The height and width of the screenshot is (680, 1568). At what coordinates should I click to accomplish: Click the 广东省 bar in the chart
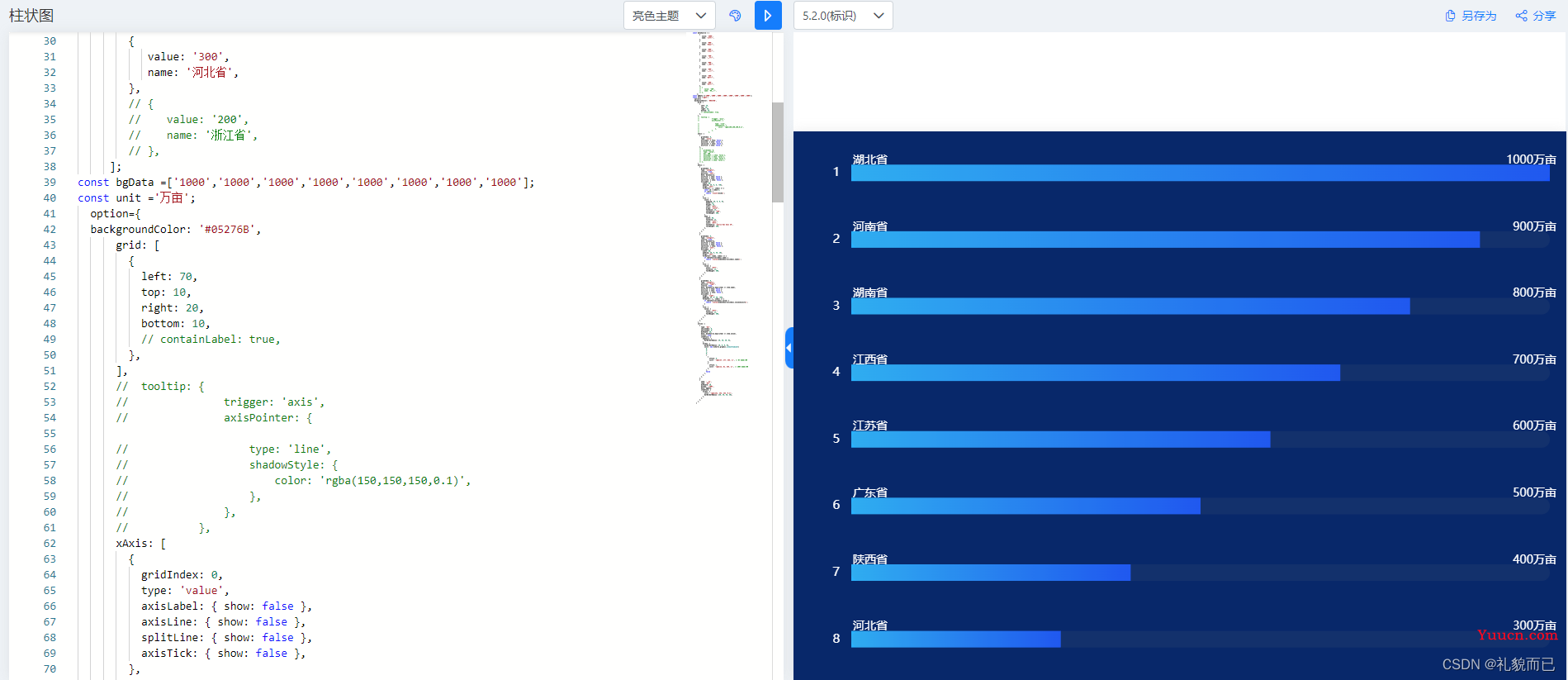[x=1026, y=506]
